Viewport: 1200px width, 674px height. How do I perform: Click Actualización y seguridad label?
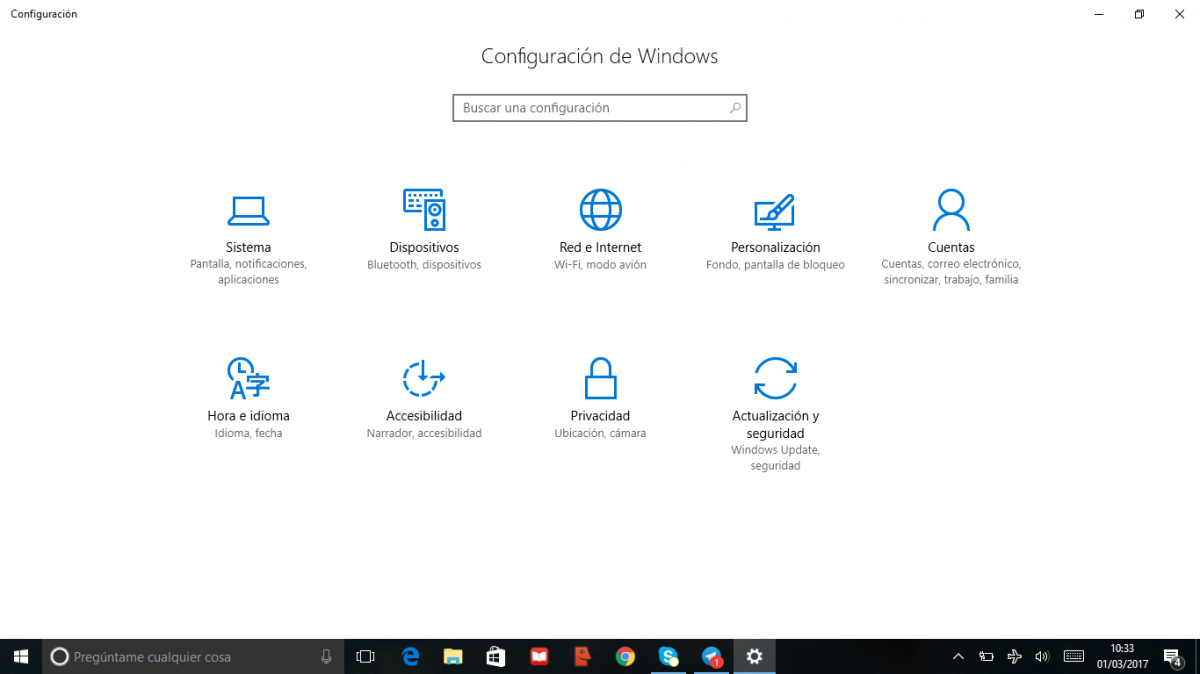pos(775,425)
